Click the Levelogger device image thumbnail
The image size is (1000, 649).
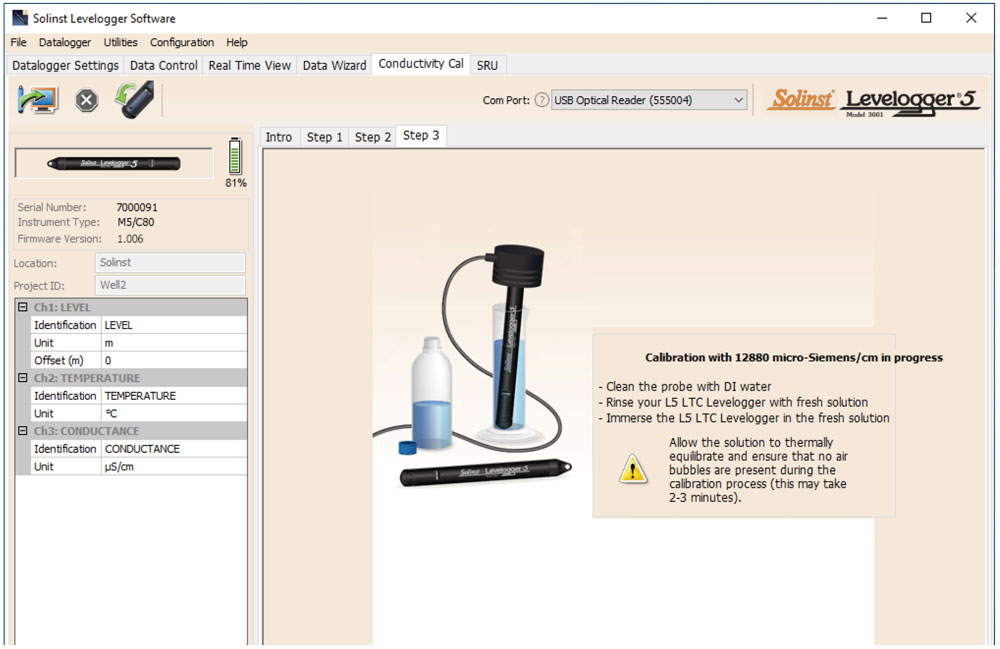point(114,163)
